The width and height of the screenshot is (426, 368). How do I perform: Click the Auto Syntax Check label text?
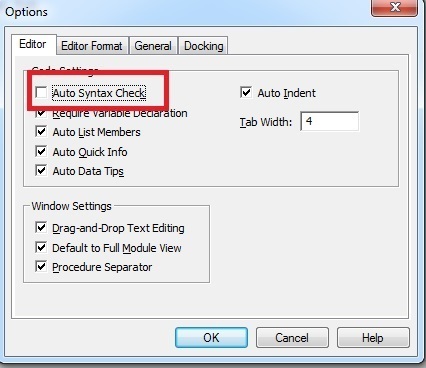pos(99,93)
